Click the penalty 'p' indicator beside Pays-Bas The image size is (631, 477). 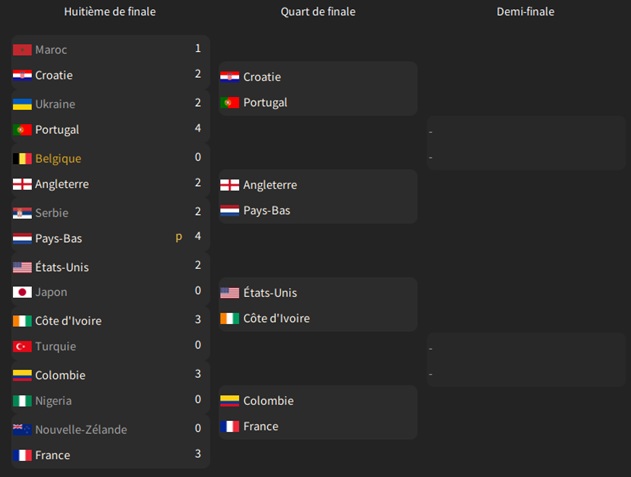tap(179, 237)
